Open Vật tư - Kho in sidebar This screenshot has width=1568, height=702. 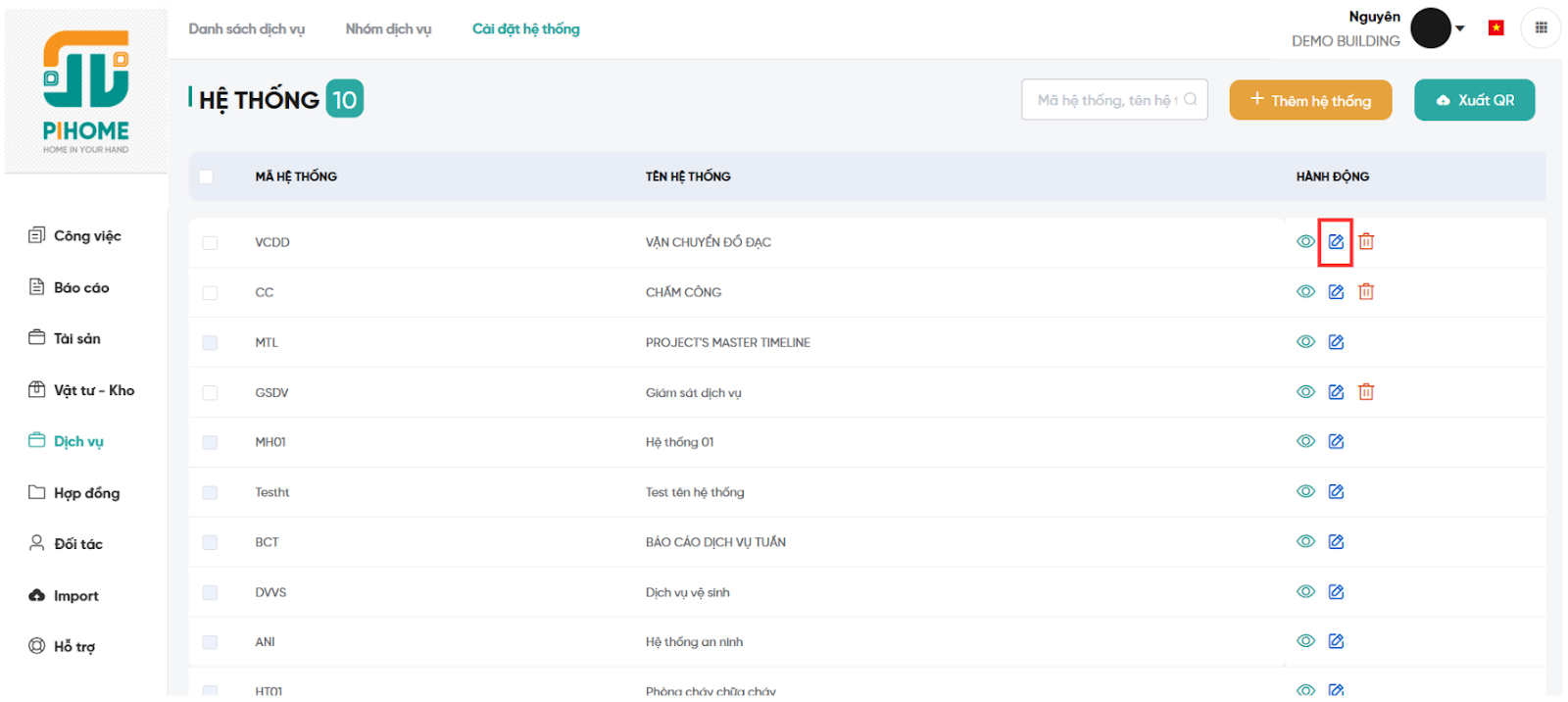click(x=93, y=390)
